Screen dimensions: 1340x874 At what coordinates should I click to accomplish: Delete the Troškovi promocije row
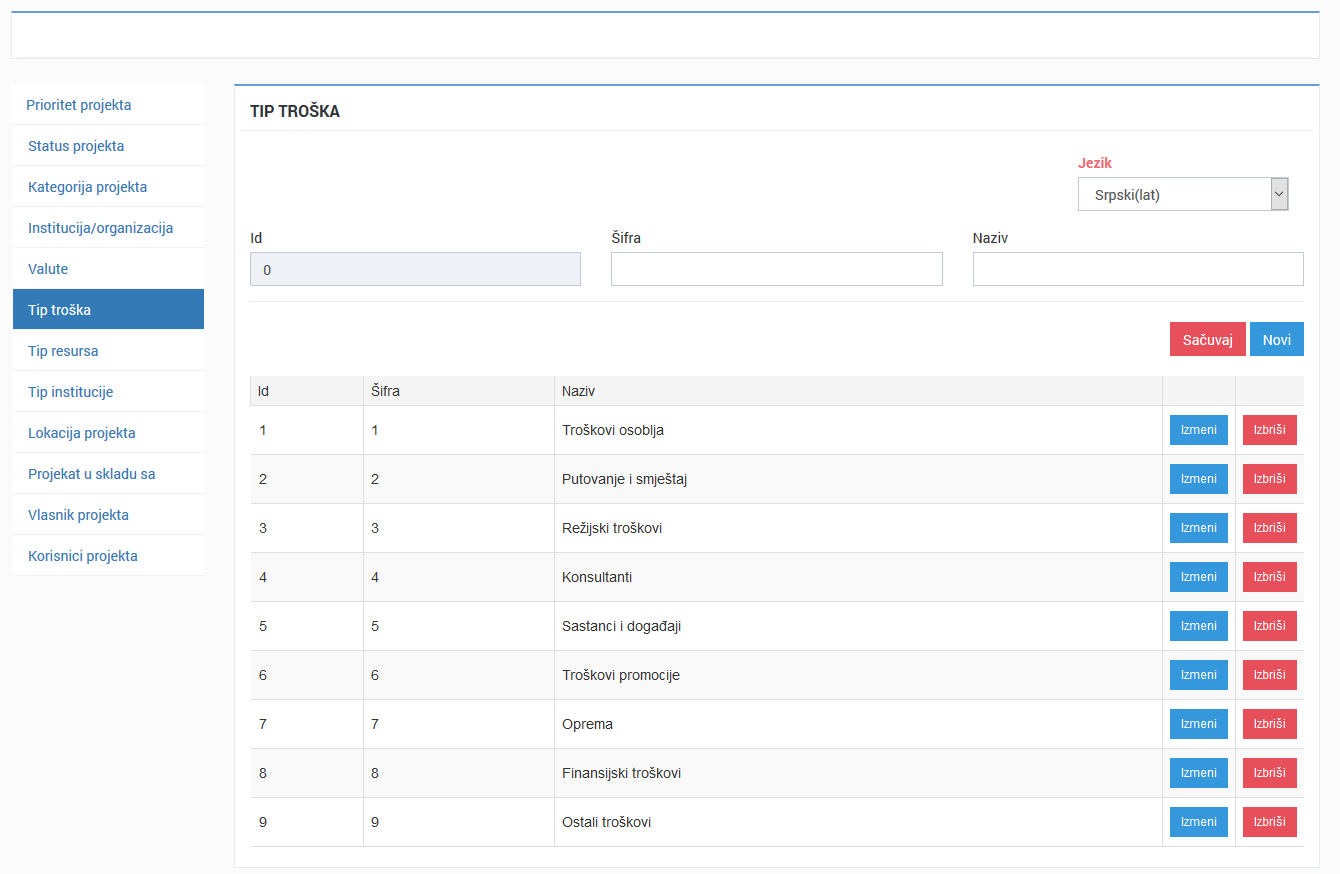pyautogui.click(x=1269, y=675)
